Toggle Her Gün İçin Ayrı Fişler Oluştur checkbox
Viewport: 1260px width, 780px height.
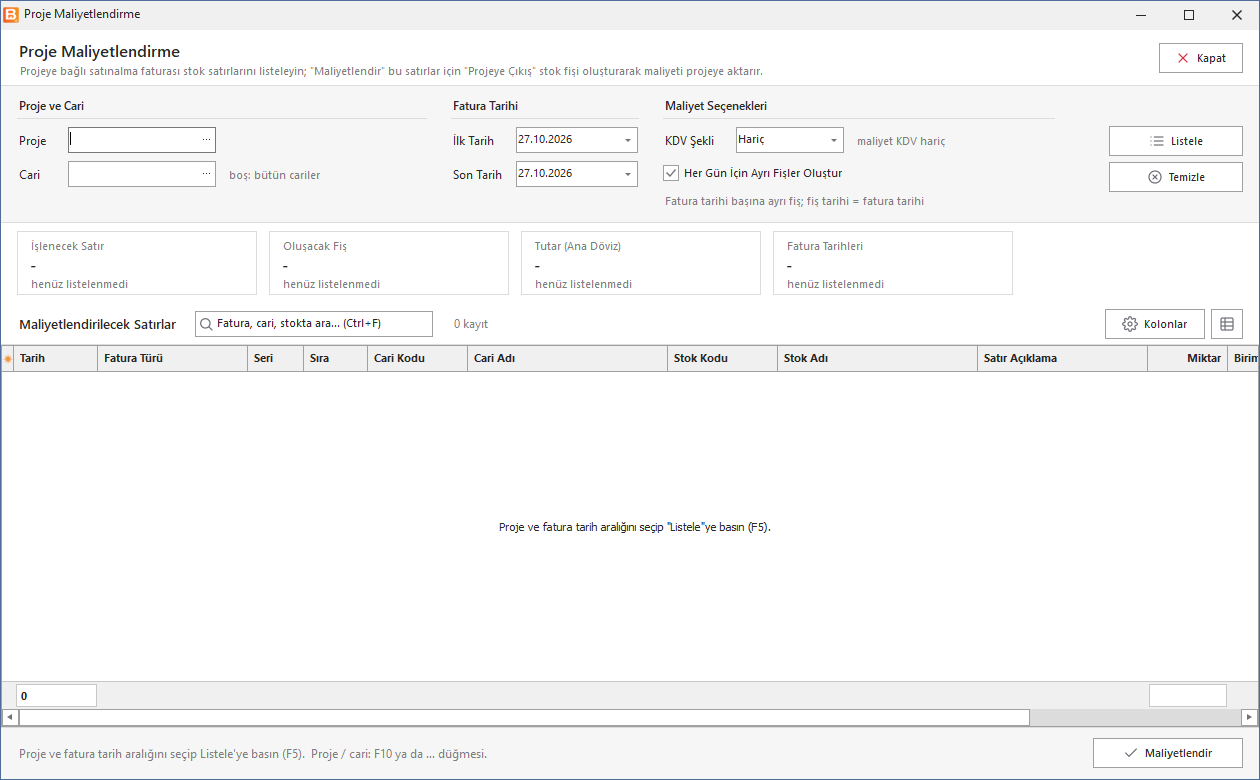671,173
